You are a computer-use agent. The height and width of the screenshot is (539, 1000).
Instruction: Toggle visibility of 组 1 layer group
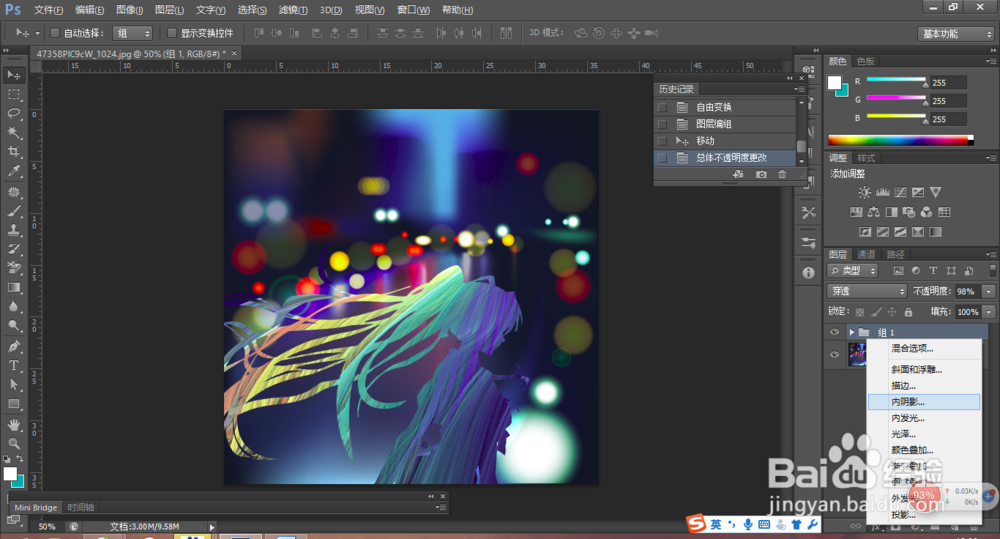tap(834, 332)
